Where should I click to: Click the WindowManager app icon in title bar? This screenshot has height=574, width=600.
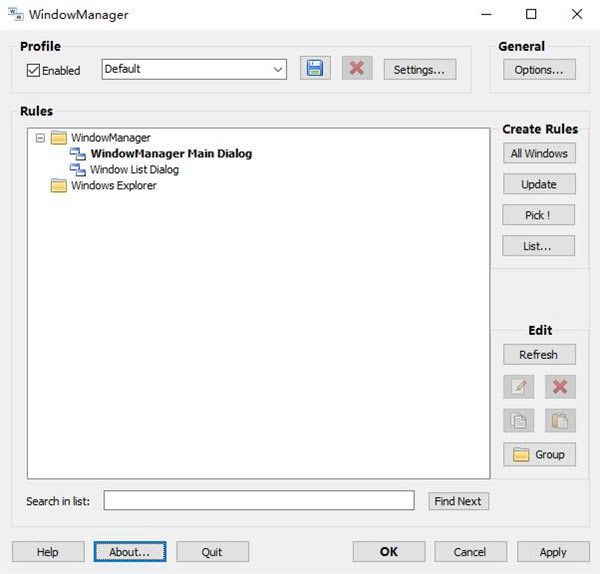16,15
